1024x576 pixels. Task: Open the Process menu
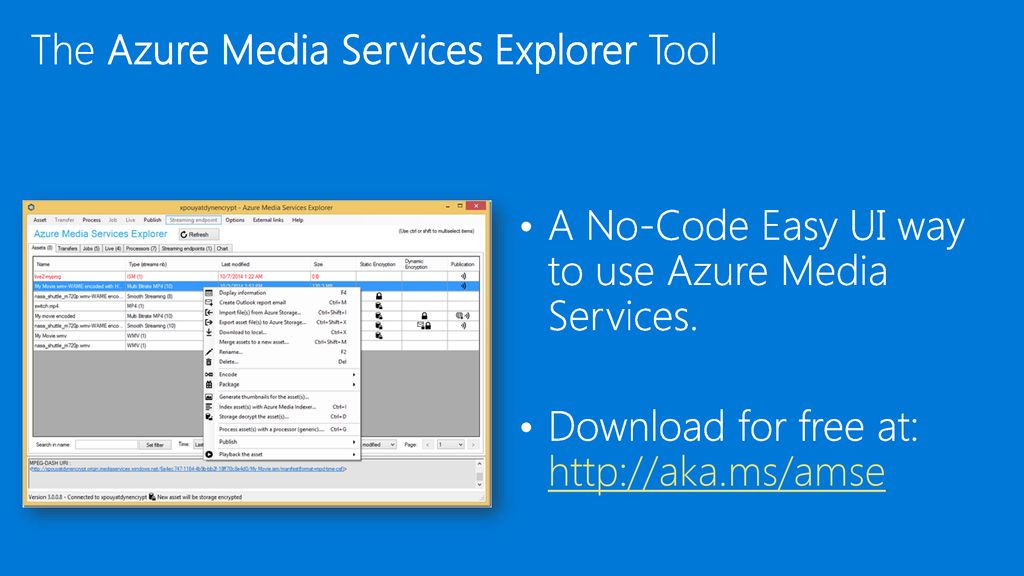click(91, 220)
